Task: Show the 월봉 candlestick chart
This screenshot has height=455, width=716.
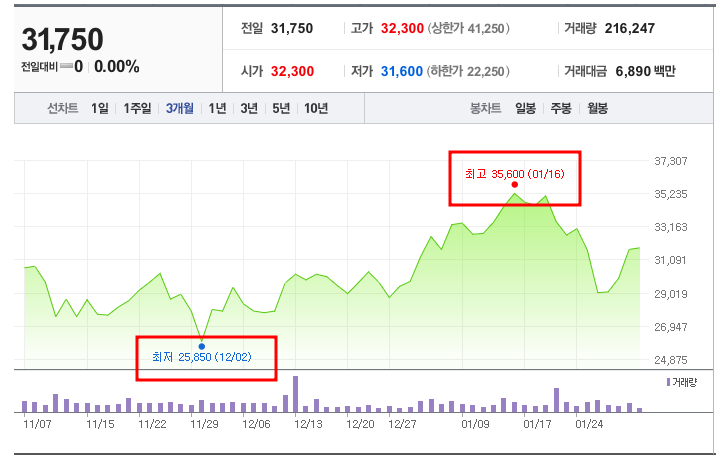Action: coord(597,108)
